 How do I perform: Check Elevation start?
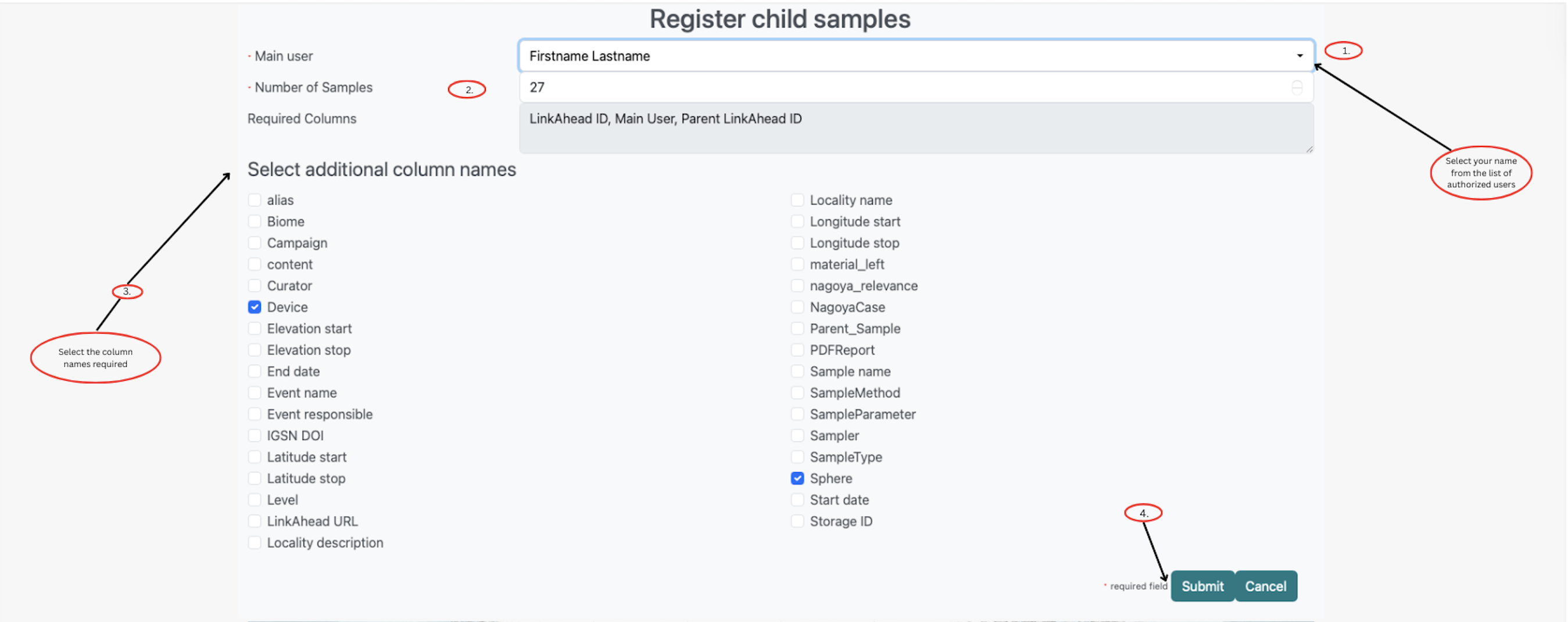click(255, 328)
